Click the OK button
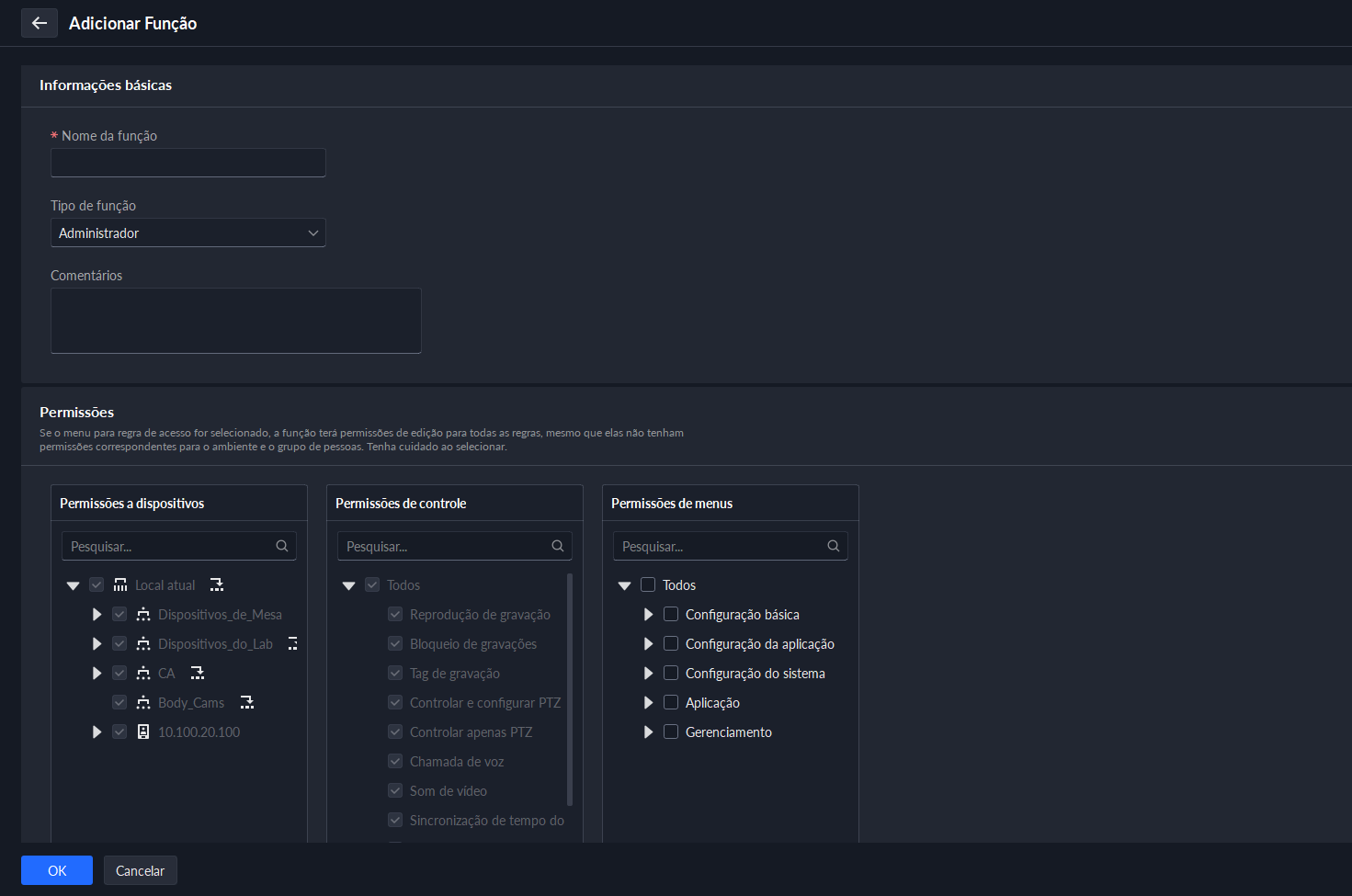This screenshot has width=1352, height=896. (x=57, y=870)
